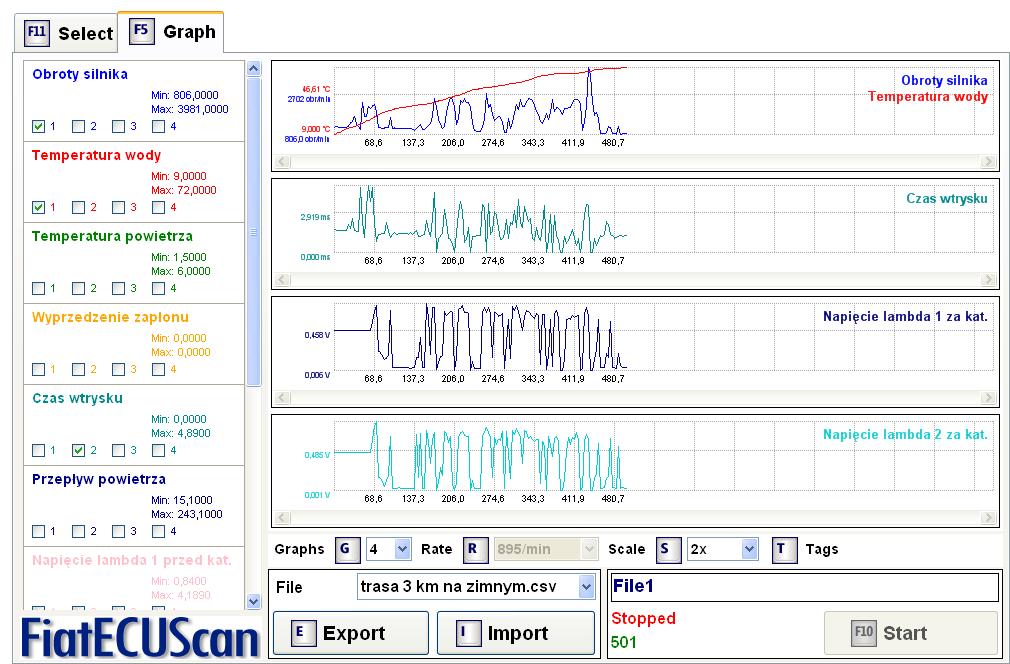Click scroll-left arrow of lambda 1 graph
1010x664 pixels.
tap(281, 397)
